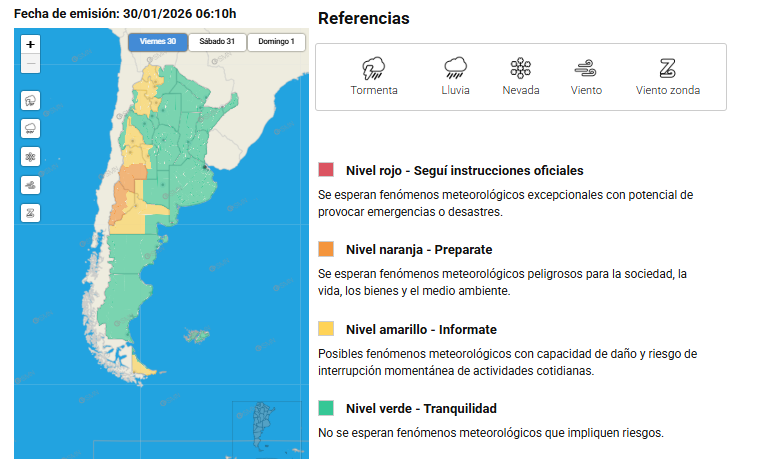770x459 pixels.
Task: Click the Nevada label text
Action: [521, 90]
